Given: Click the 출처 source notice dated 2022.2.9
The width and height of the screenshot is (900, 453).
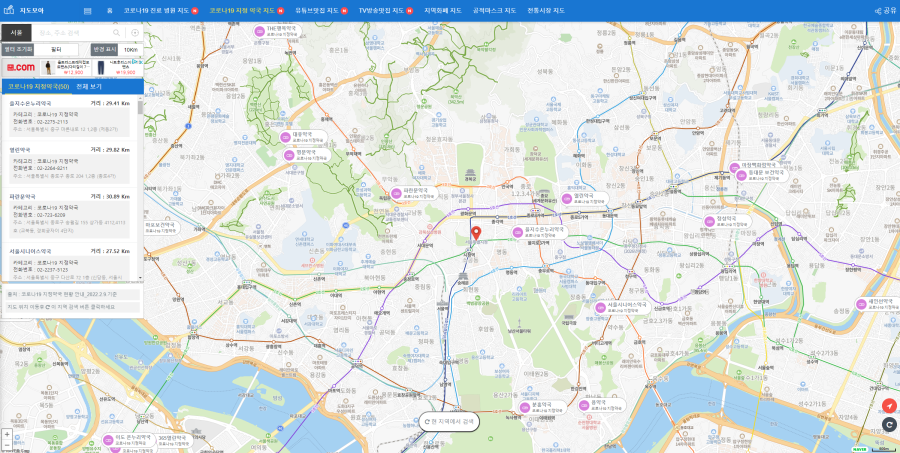Looking at the screenshot, I should tap(71, 294).
